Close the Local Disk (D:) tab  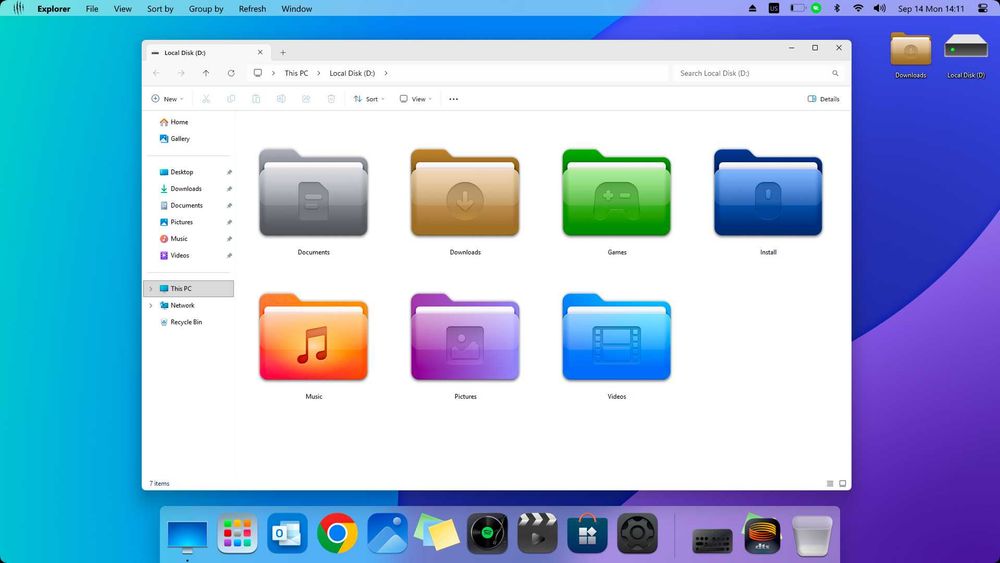coord(260,52)
